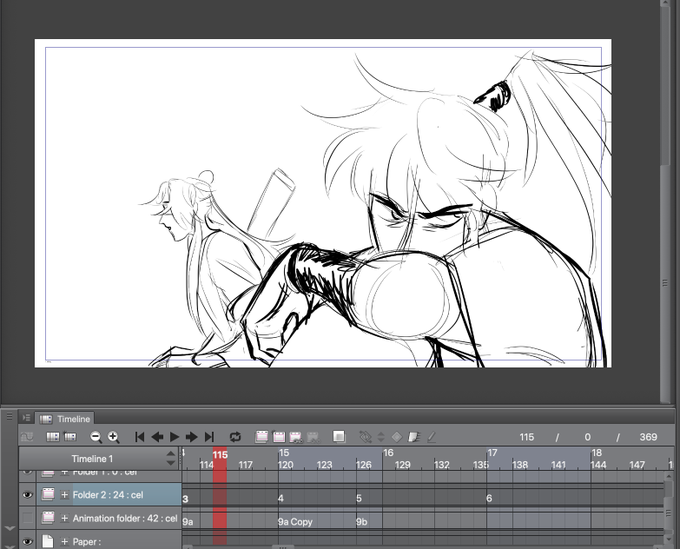Click the collapse chevron left of Animation folder

(x=10, y=529)
